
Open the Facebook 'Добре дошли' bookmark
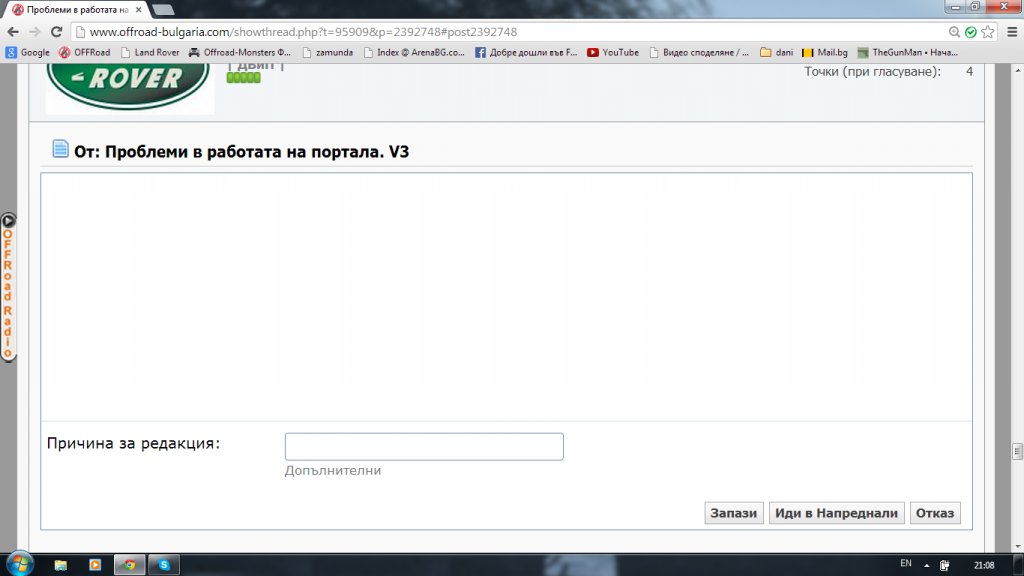coord(526,52)
